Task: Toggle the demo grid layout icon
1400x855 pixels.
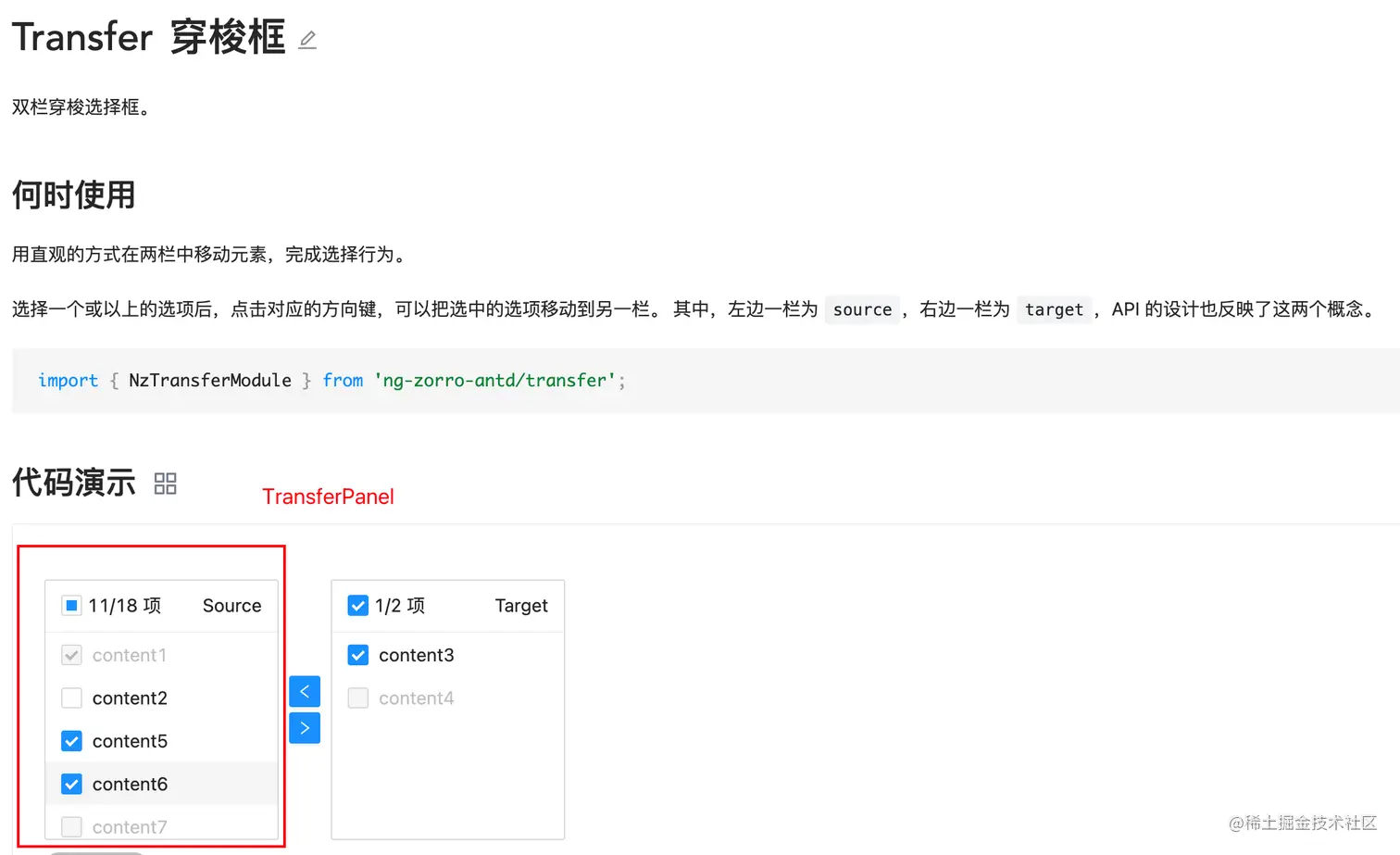Action: click(x=165, y=484)
